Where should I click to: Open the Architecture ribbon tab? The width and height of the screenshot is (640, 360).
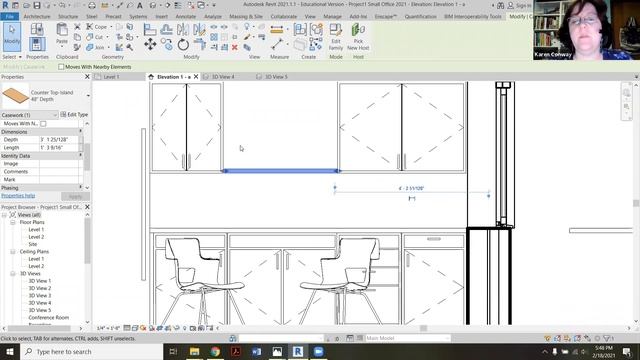click(37, 17)
